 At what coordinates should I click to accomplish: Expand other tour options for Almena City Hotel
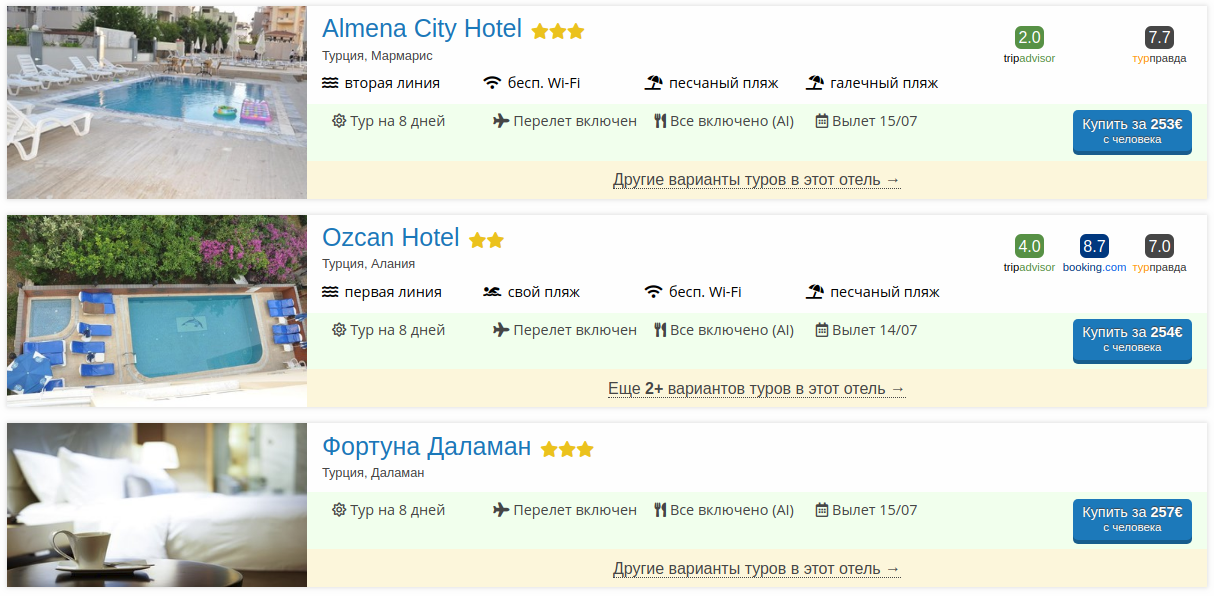coord(756,180)
